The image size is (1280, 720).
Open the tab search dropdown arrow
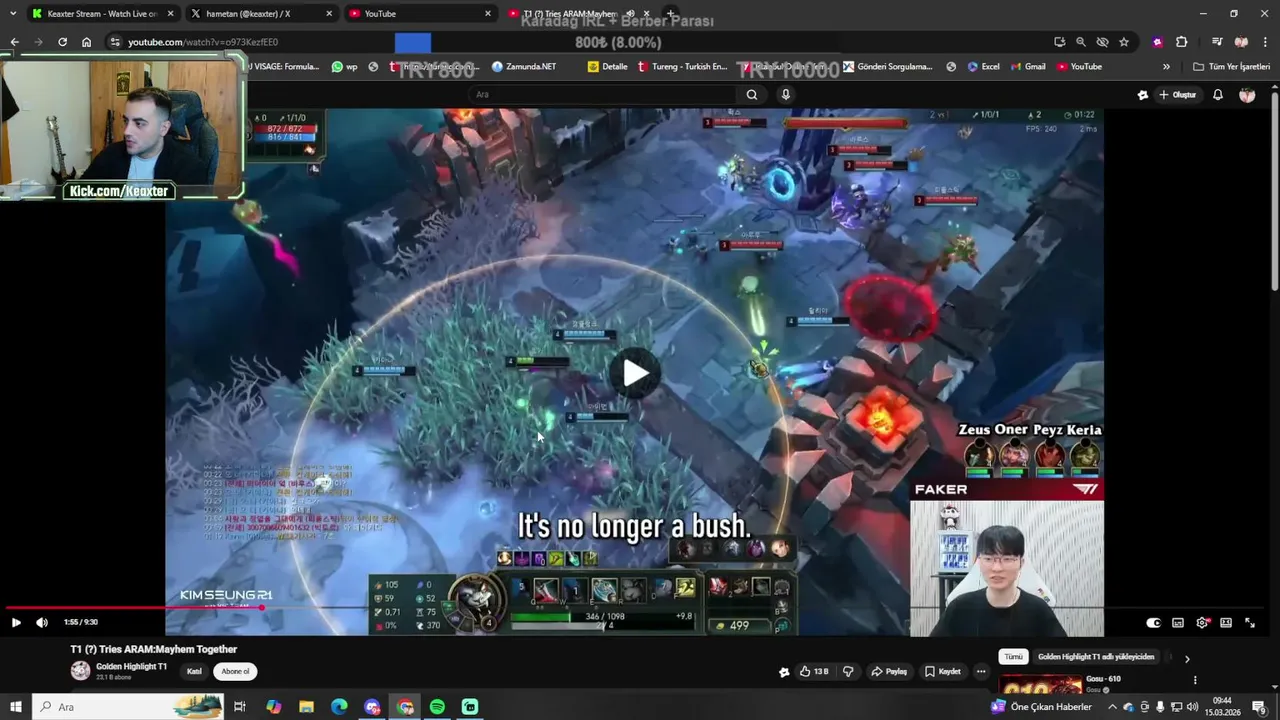pos(12,14)
